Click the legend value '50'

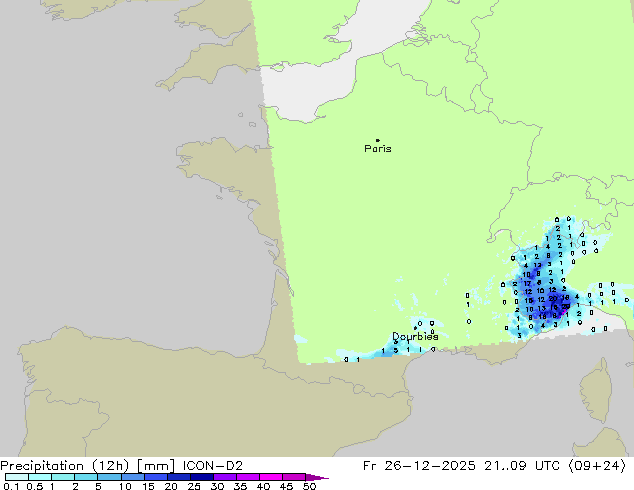click(309, 486)
